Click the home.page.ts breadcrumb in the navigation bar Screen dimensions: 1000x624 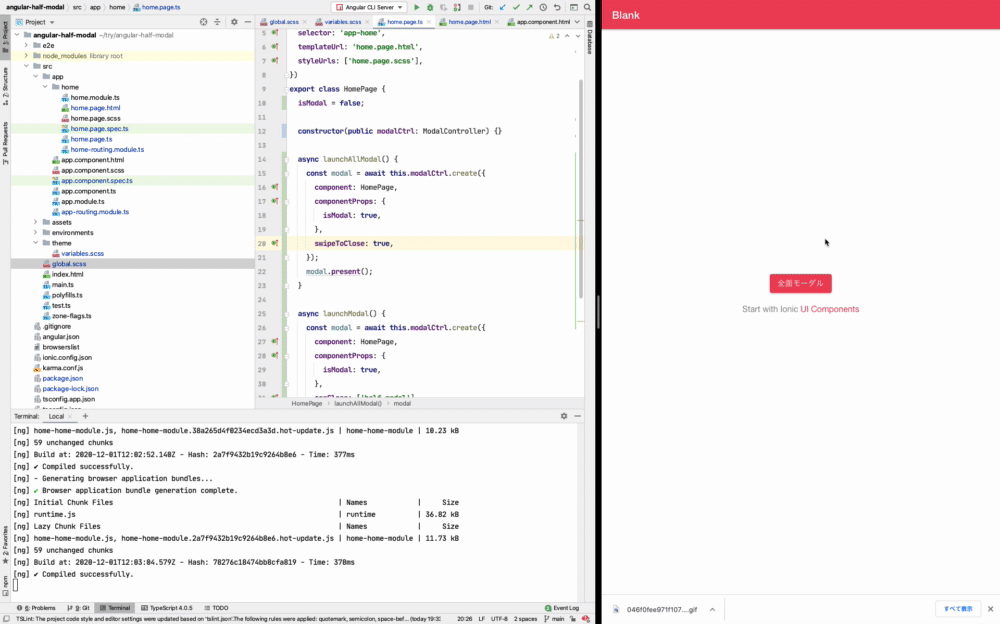point(157,7)
